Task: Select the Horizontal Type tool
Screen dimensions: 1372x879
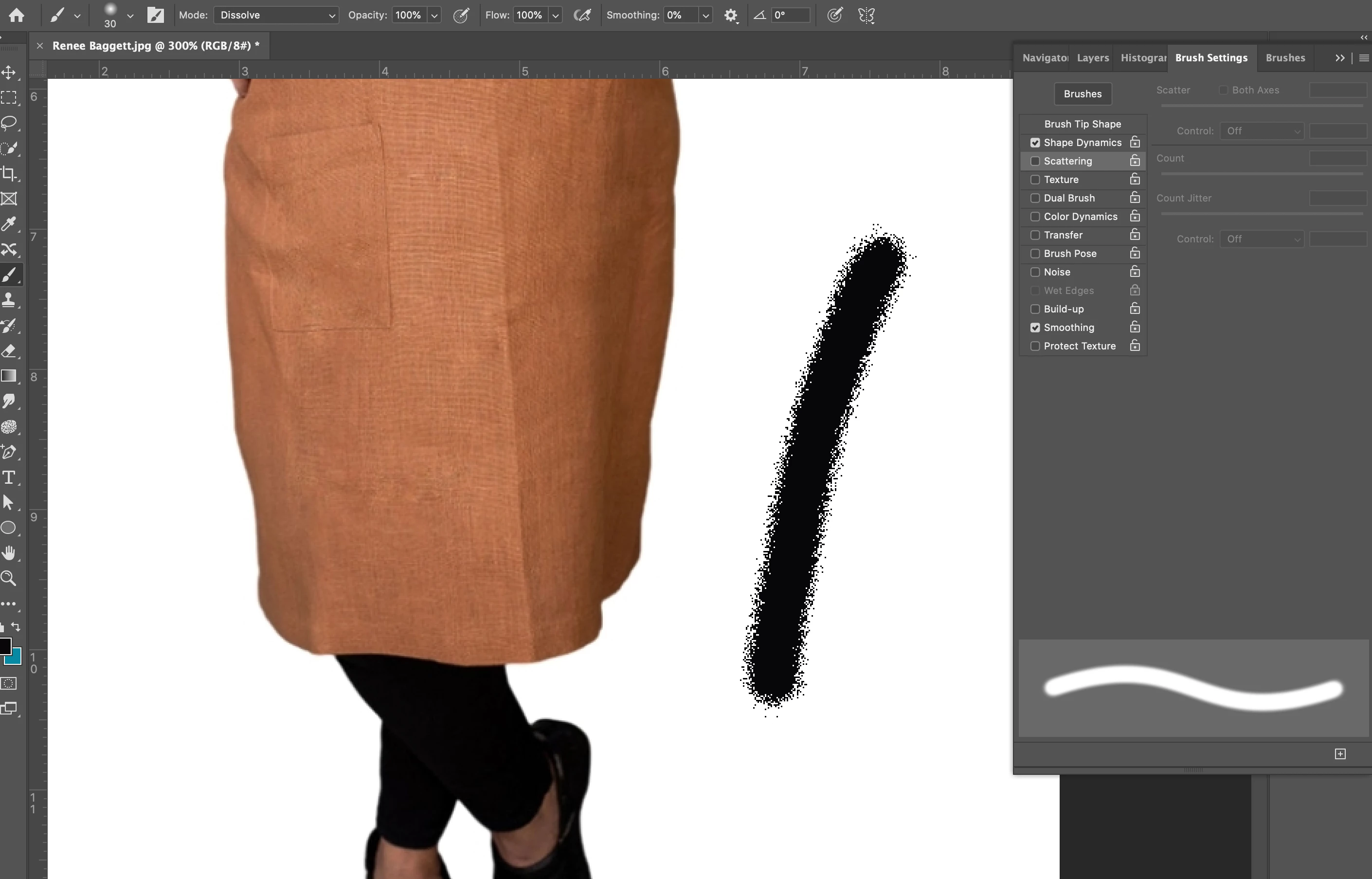Action: (9, 477)
